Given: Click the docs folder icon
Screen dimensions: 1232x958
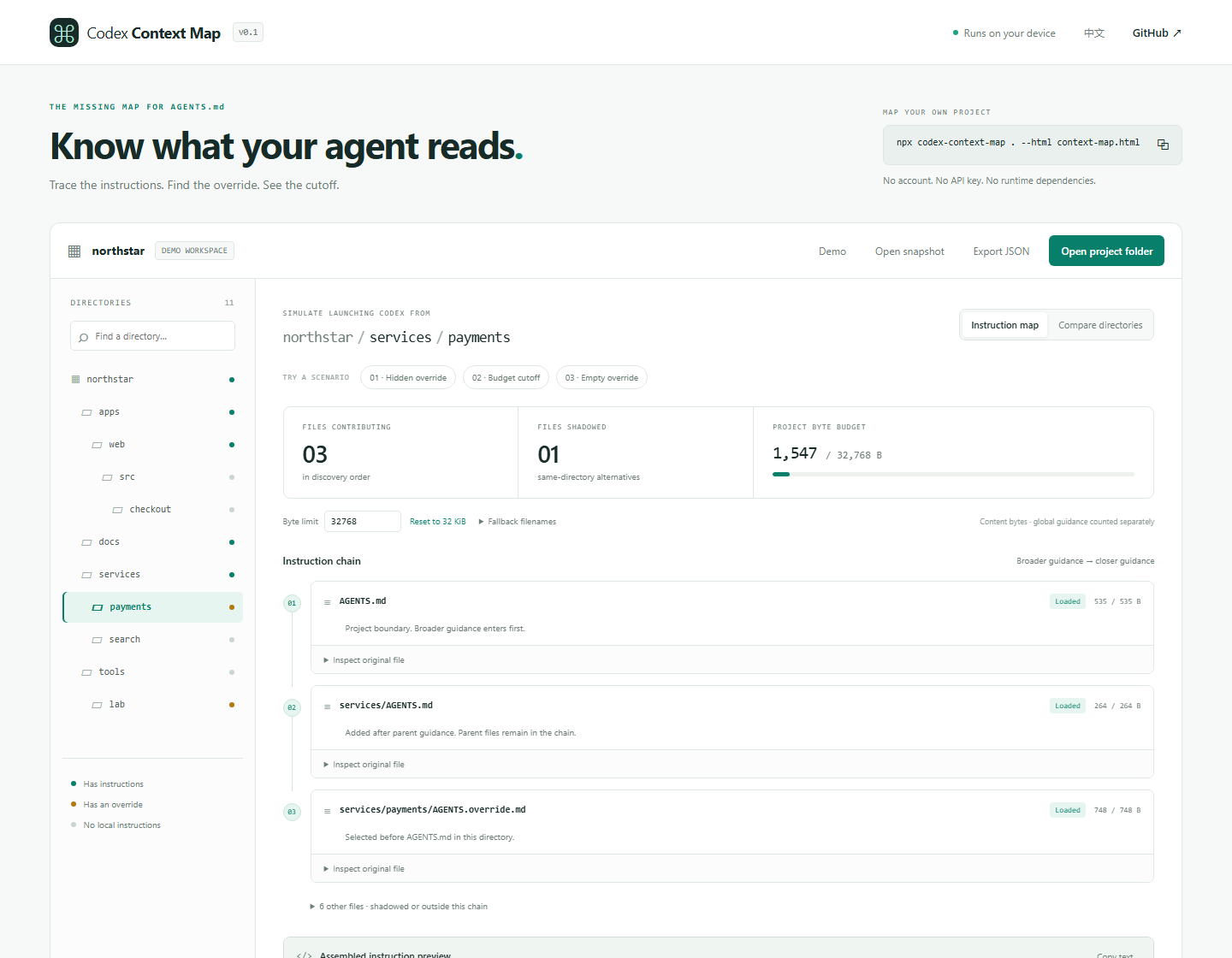Looking at the screenshot, I should click(86, 542).
